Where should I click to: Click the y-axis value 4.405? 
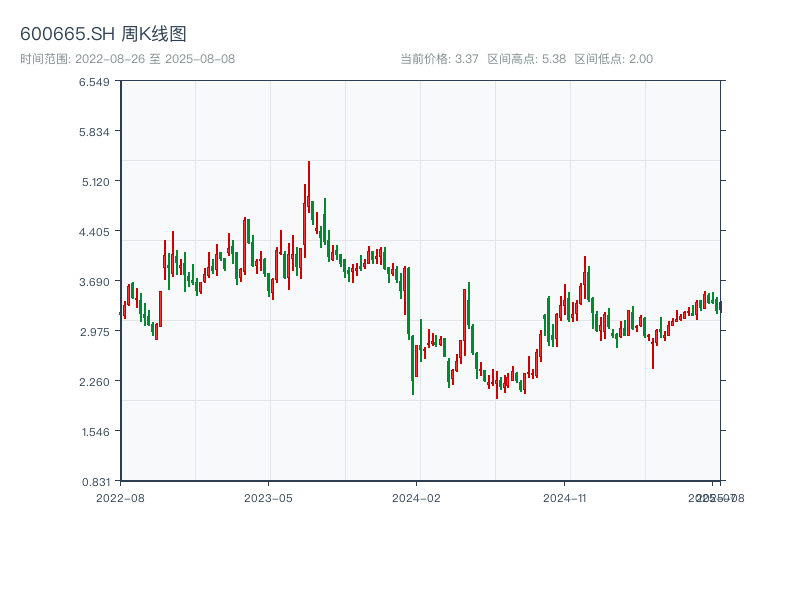pos(94,232)
